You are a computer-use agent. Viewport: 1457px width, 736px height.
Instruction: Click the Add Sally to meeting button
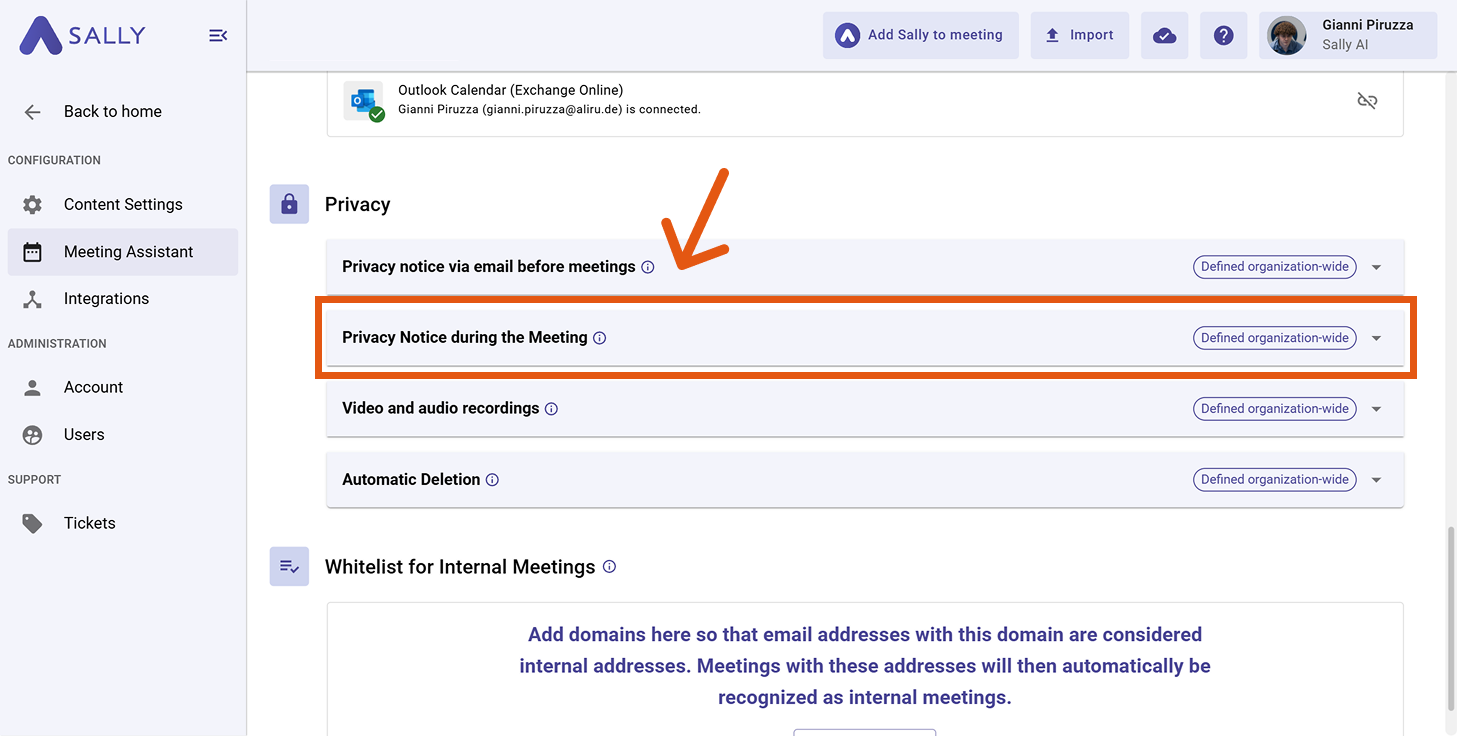click(920, 35)
